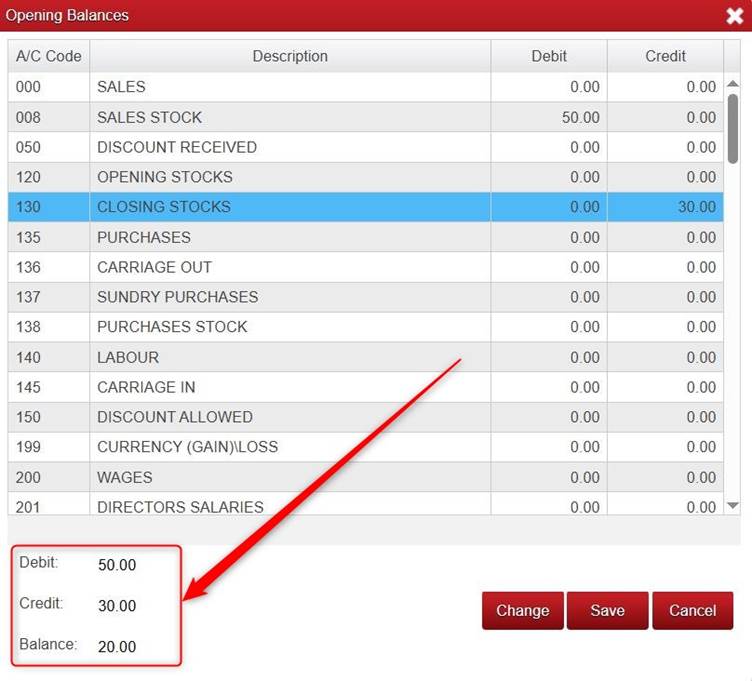The height and width of the screenshot is (681, 752).
Task: Click the Credit column header
Action: pos(665,56)
